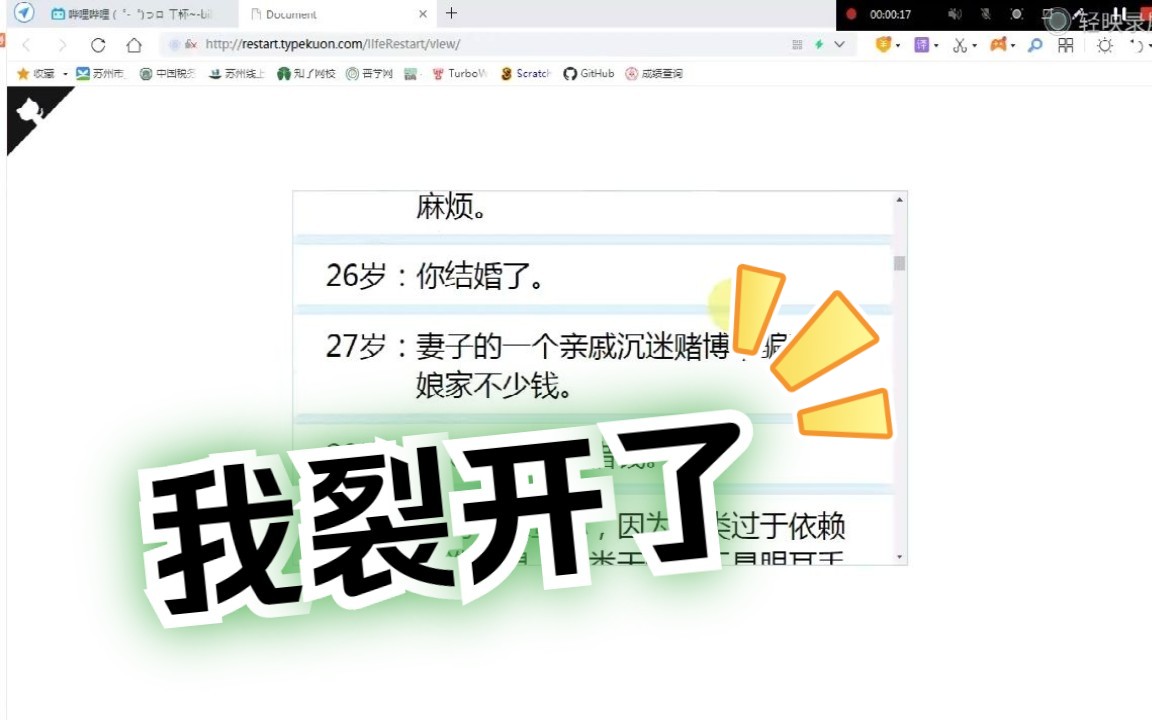Screen dimensions: 1152x720
Task: Open the translate tool icon
Action: (x=921, y=45)
